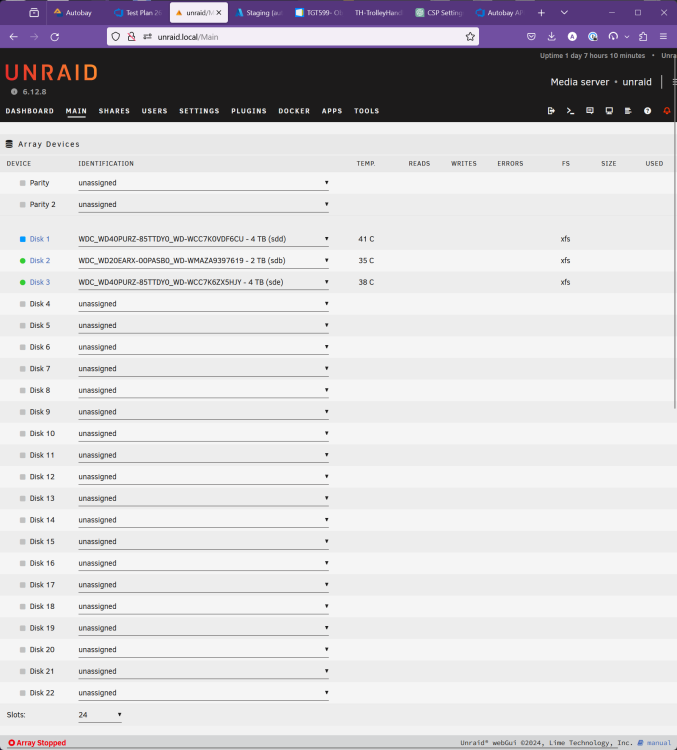677x750 pixels.
Task: Reload the unraid.local page
Action: (x=55, y=37)
